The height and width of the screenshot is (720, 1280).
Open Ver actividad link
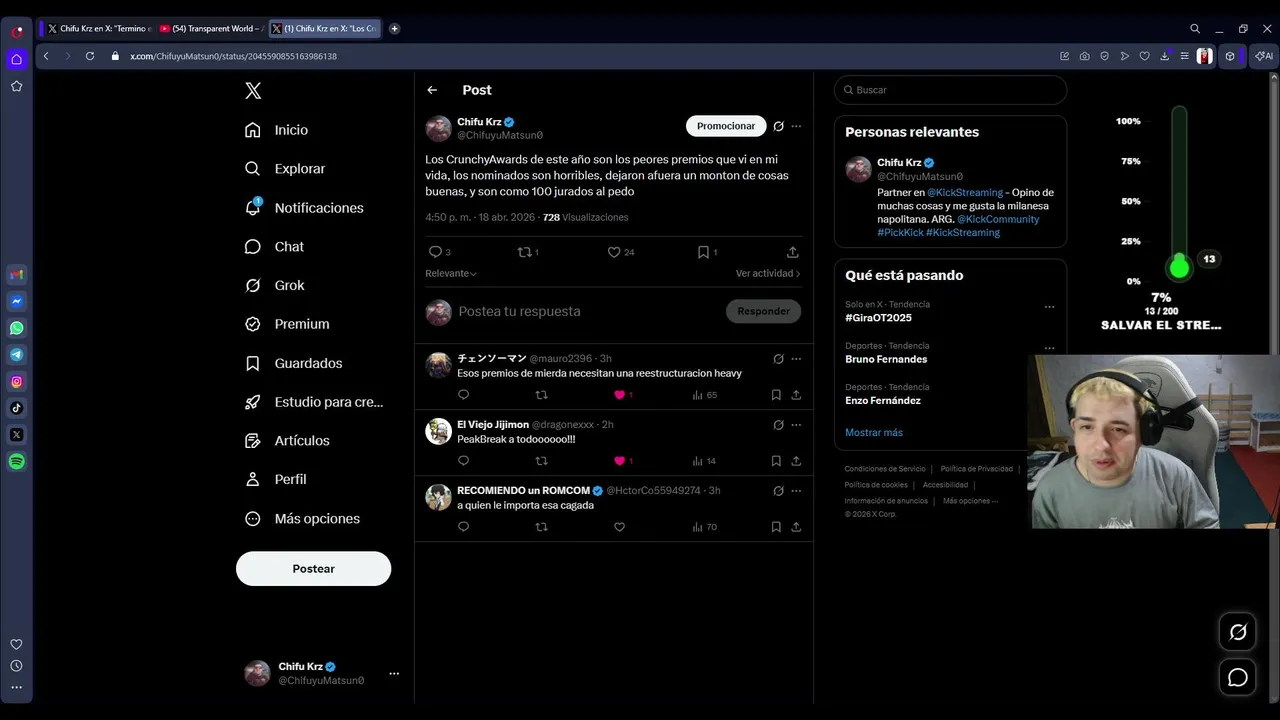768,273
